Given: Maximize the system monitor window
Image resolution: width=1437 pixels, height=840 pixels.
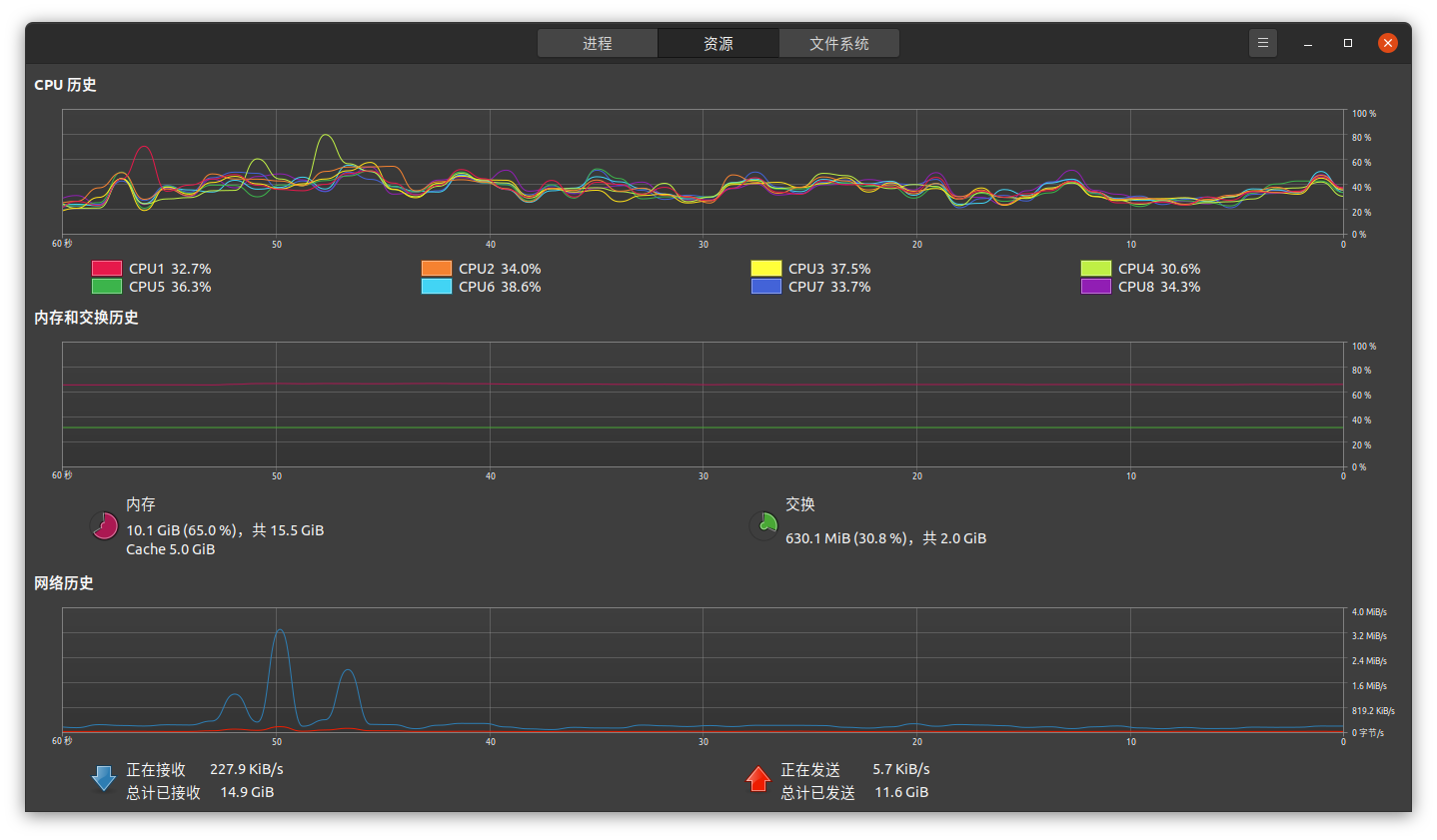Looking at the screenshot, I should (1348, 43).
